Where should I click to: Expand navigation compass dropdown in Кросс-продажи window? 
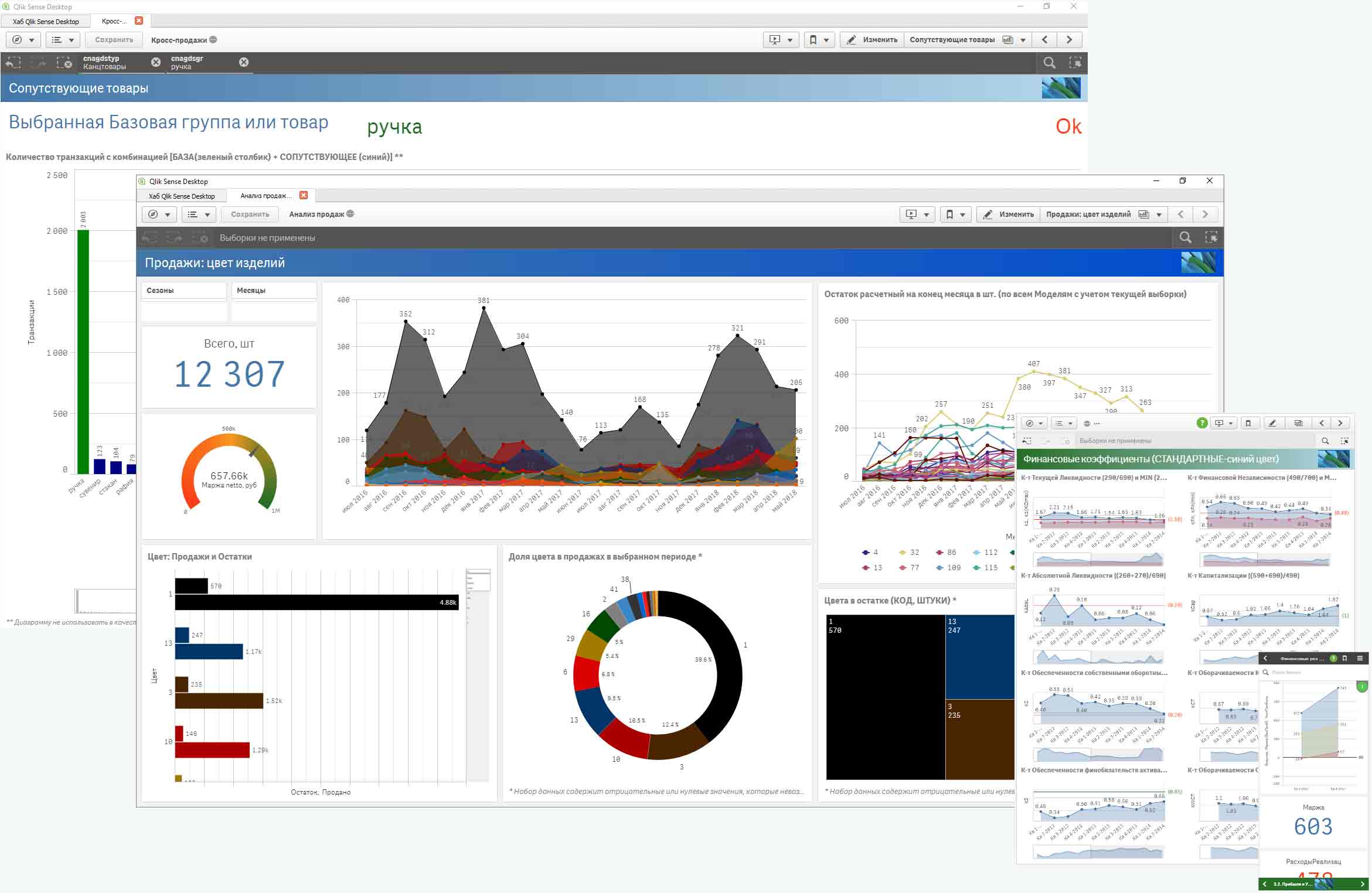coord(23,40)
